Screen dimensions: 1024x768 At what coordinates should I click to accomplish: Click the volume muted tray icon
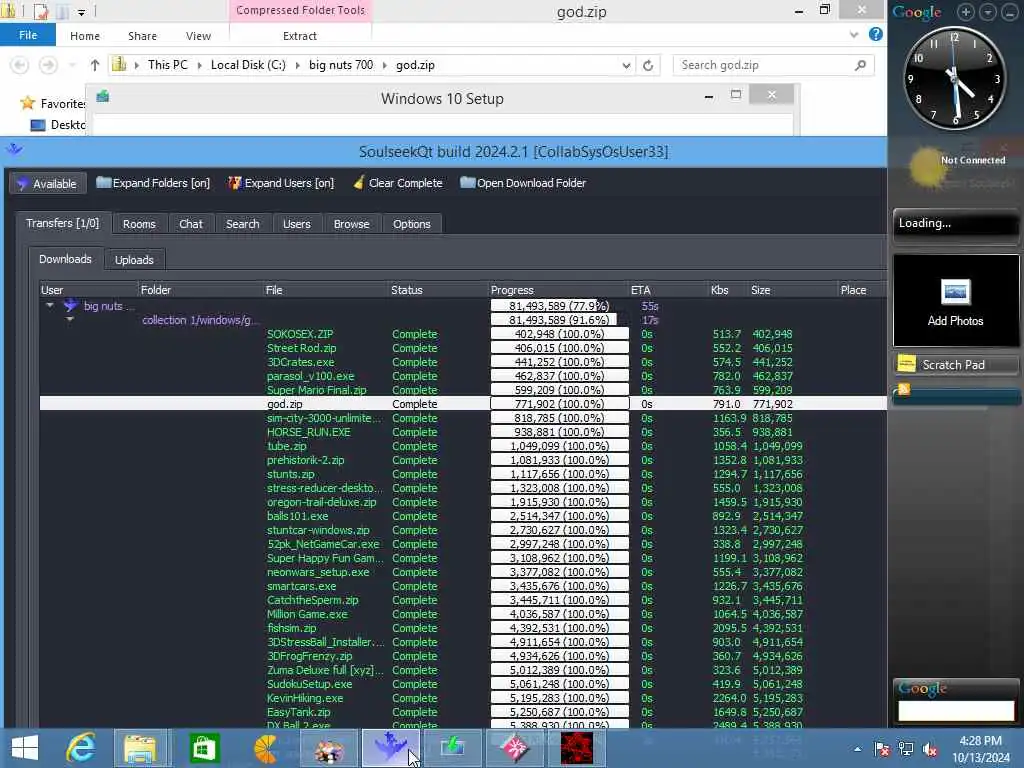pos(930,749)
